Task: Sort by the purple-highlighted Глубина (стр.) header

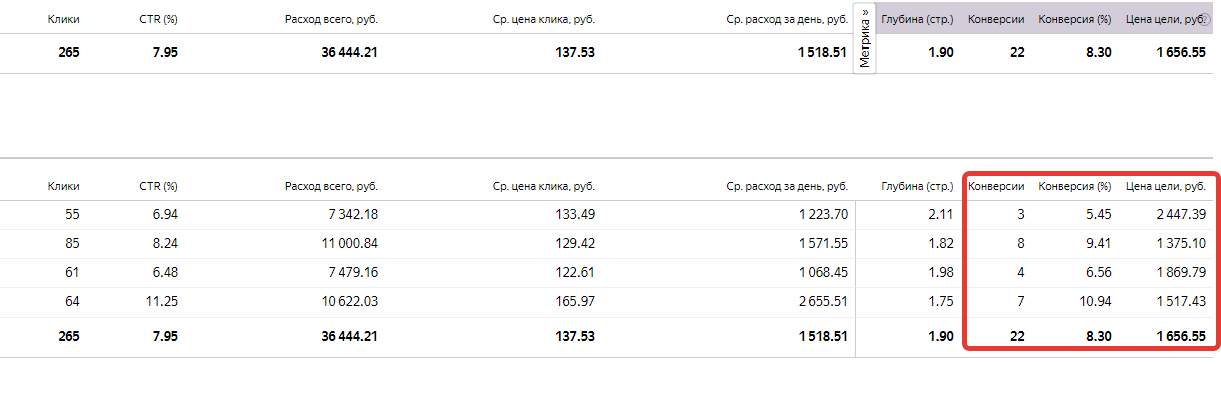Action: [916, 19]
